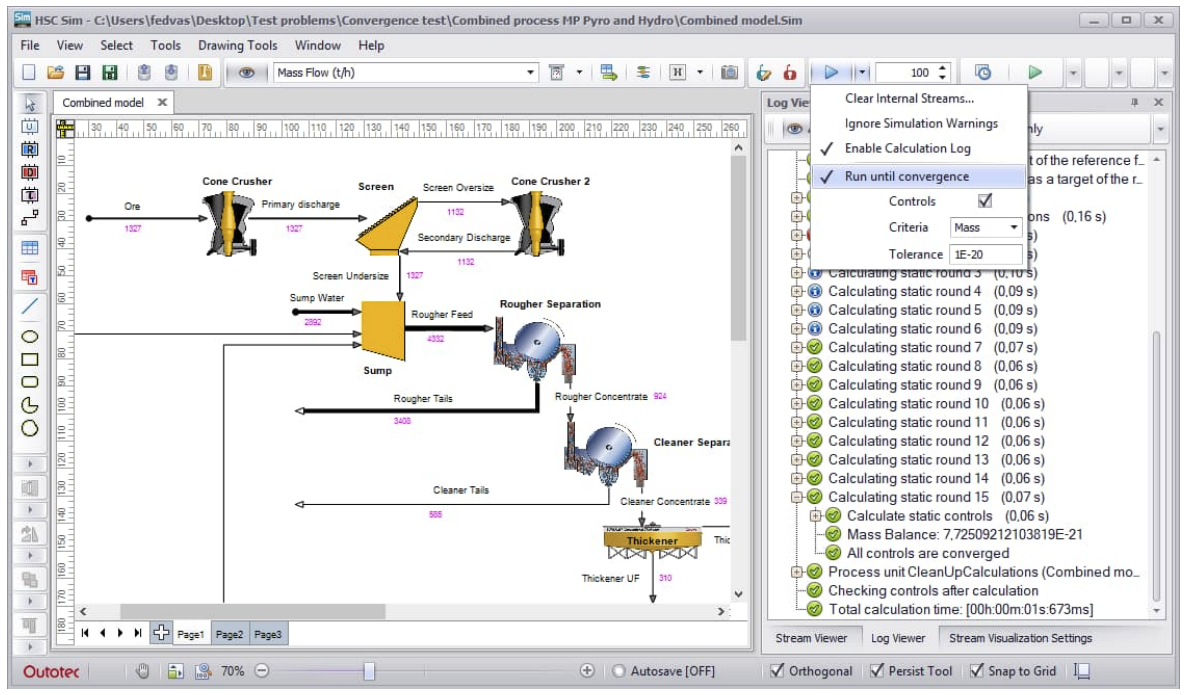Switch to the Stream Viewer tab

tap(811, 638)
